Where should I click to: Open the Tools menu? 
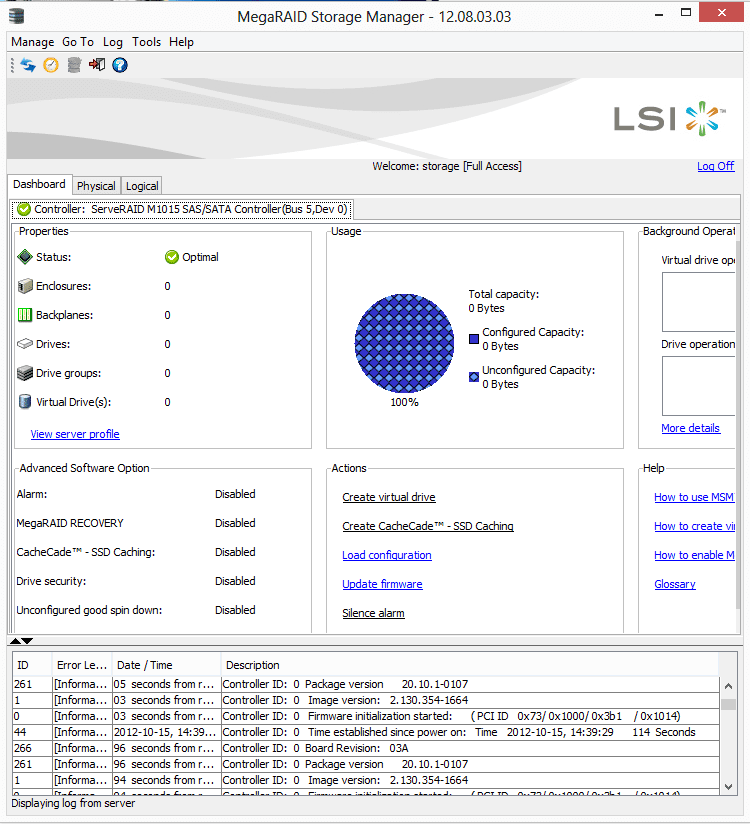[x=146, y=42]
